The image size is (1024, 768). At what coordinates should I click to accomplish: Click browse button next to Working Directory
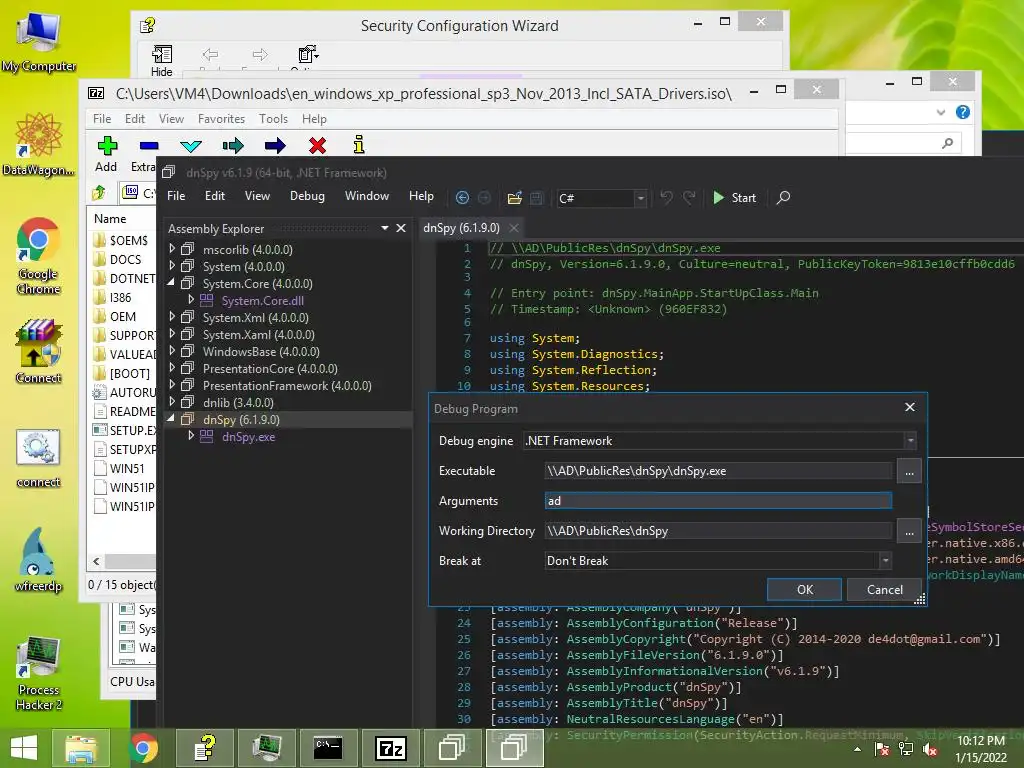coord(909,531)
